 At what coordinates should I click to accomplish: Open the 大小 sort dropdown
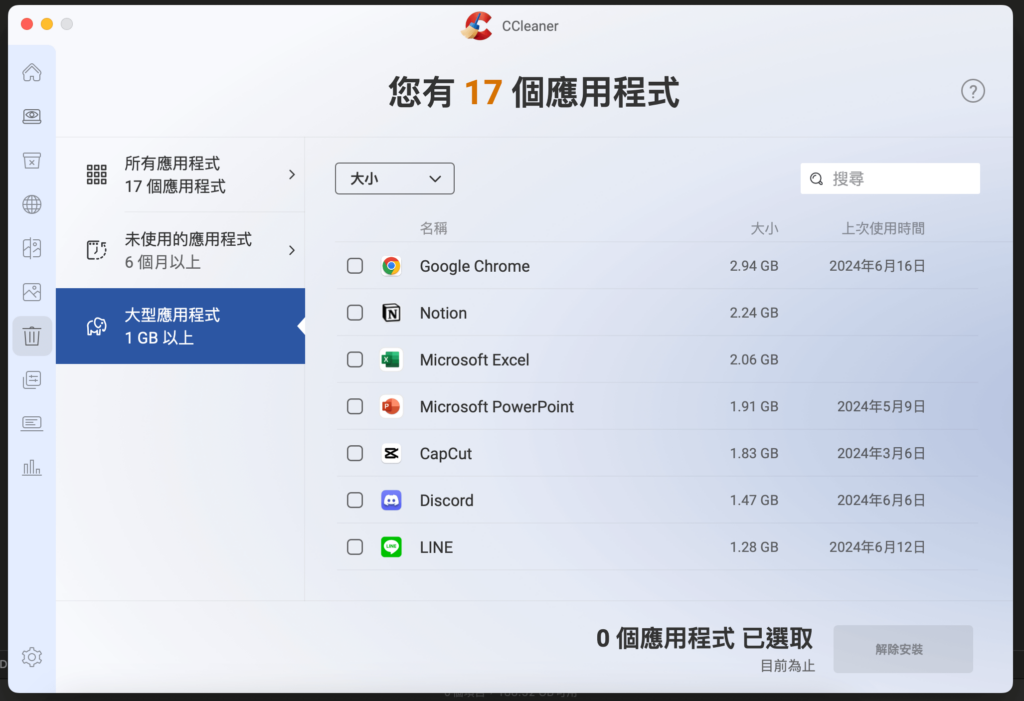(394, 178)
